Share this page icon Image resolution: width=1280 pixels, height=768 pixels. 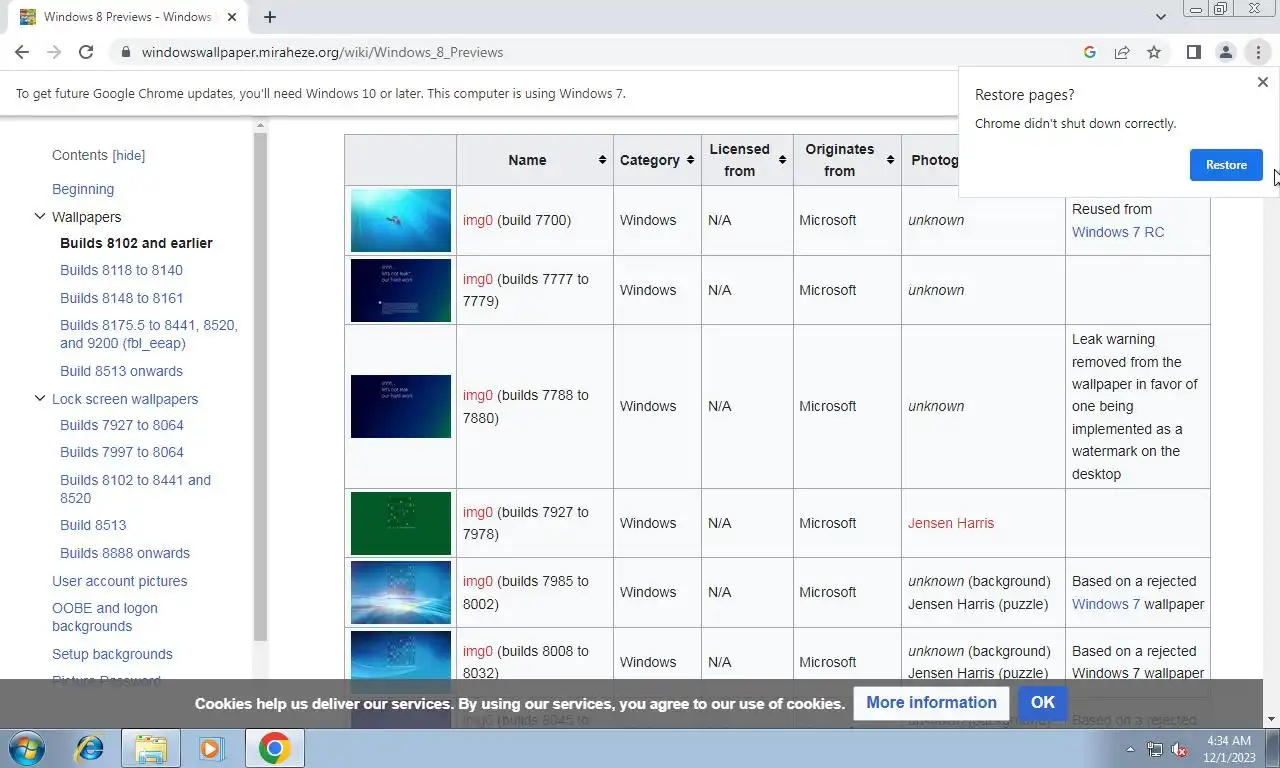point(1122,52)
